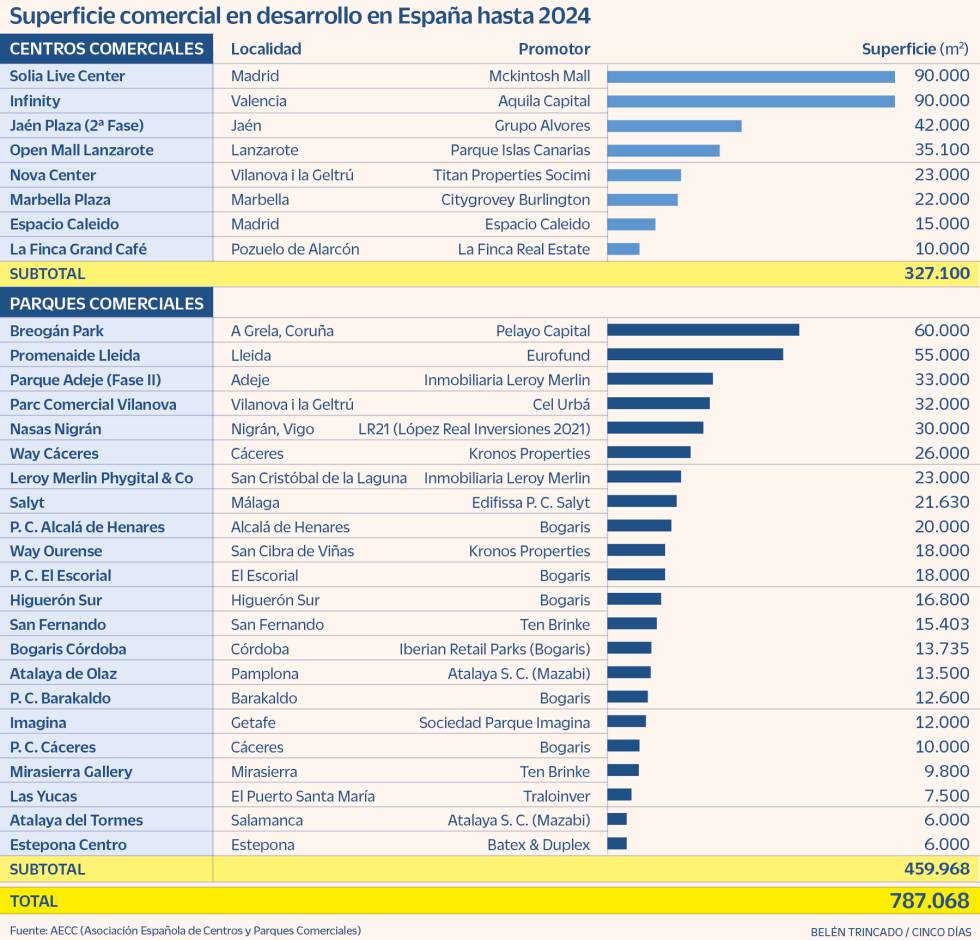
Task: Select the Fuente: AECC source note
Action: coord(186,931)
